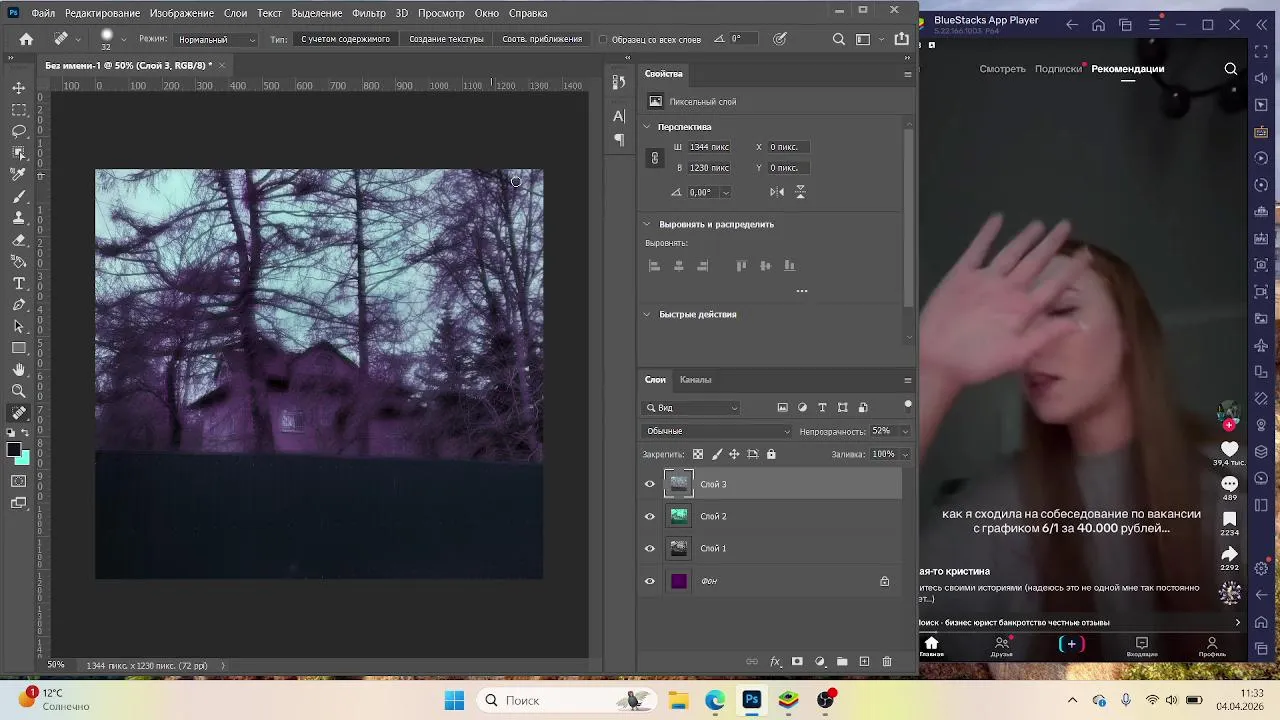The width and height of the screenshot is (1280, 720).
Task: Enable Образец со всех слоев checkbox
Action: pos(603,40)
